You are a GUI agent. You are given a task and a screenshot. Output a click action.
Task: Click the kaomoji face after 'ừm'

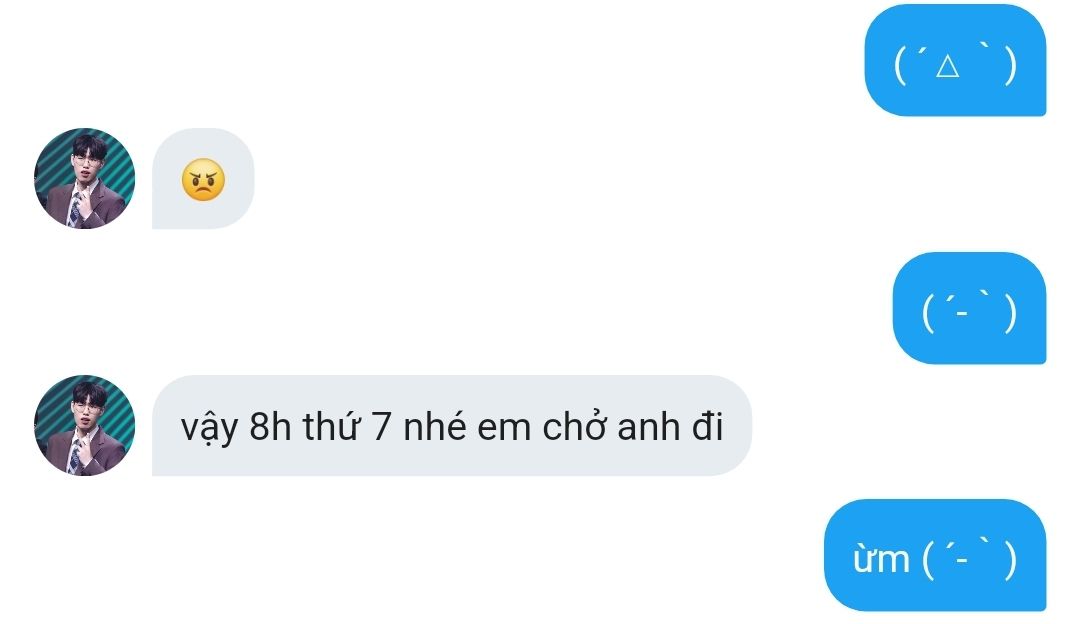pos(969,559)
